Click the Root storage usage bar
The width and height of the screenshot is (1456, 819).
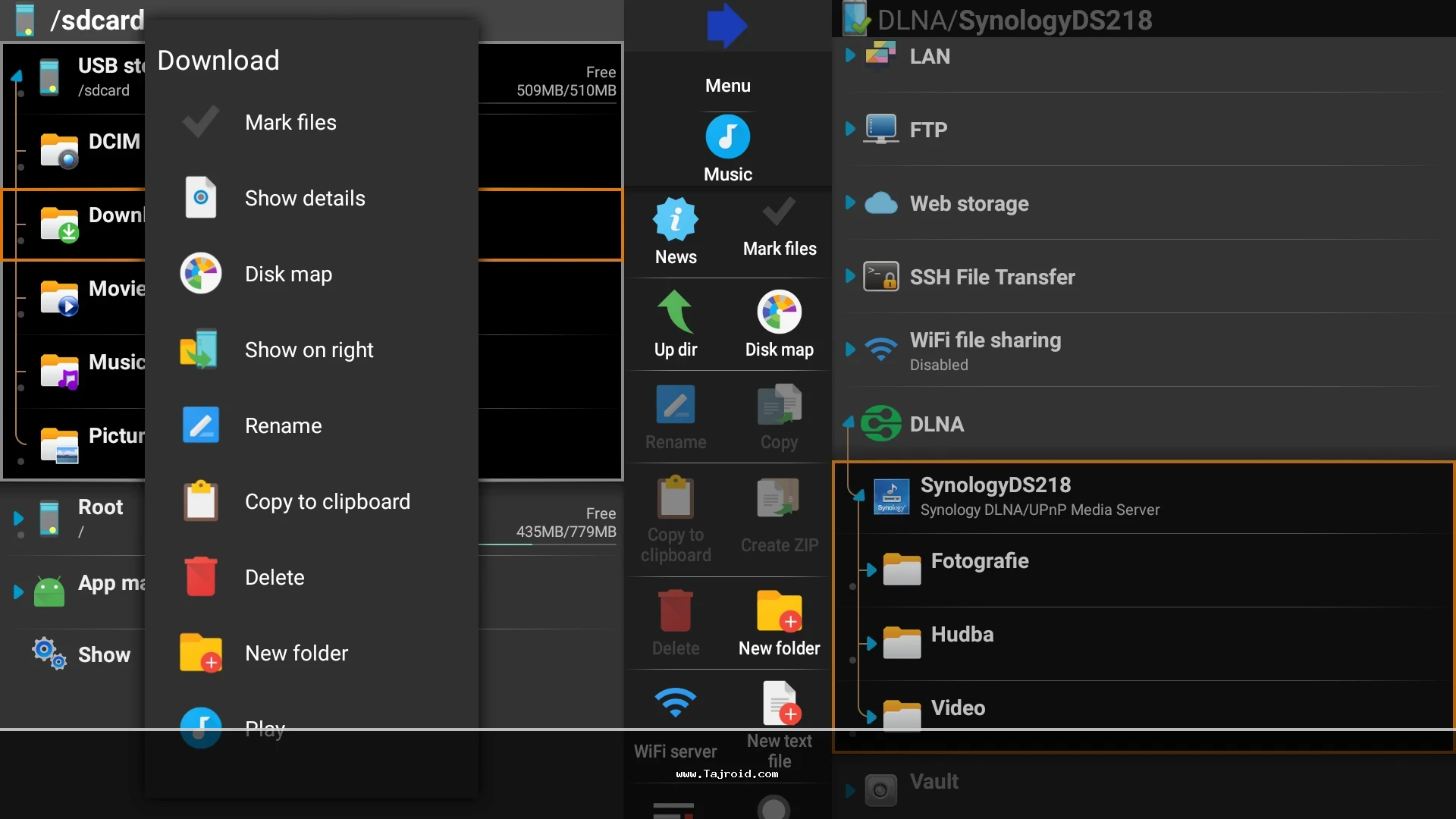(x=549, y=544)
